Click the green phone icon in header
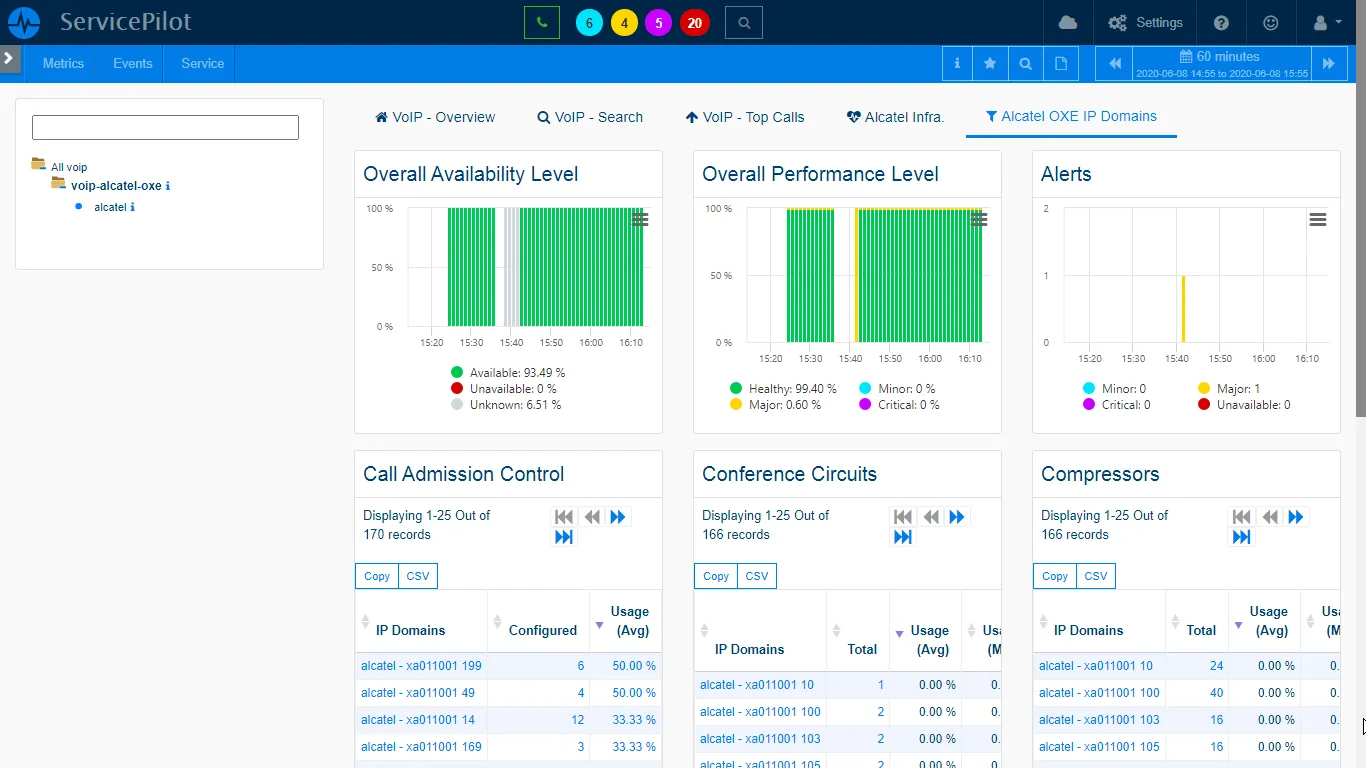 [x=541, y=22]
